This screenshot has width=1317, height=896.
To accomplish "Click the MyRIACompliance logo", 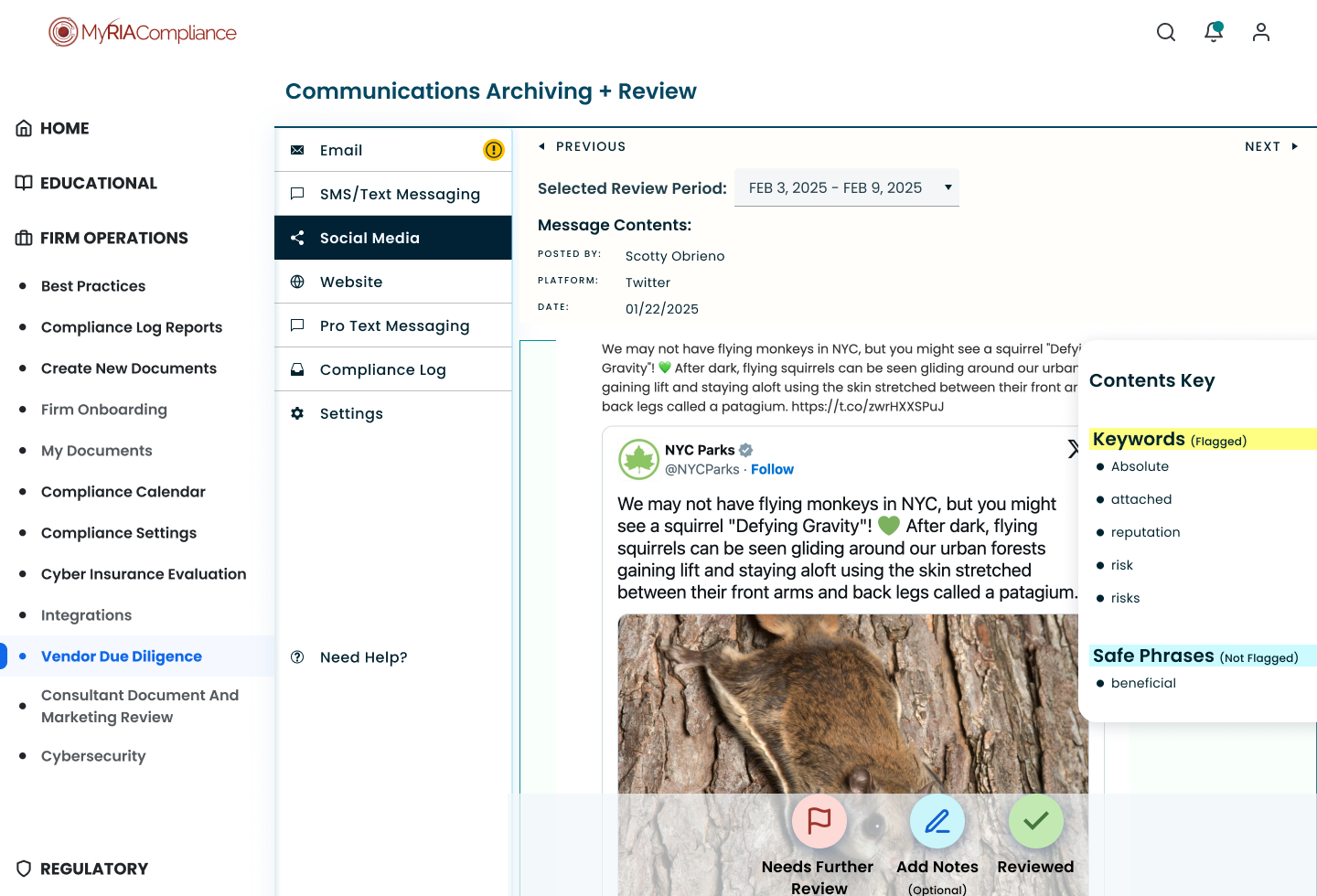I will coord(143,32).
